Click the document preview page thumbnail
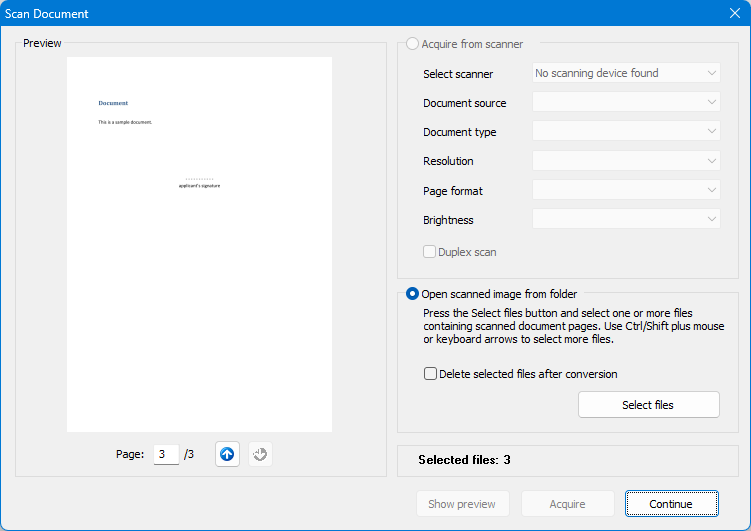Image resolution: width=751 pixels, height=531 pixels. coord(199,244)
